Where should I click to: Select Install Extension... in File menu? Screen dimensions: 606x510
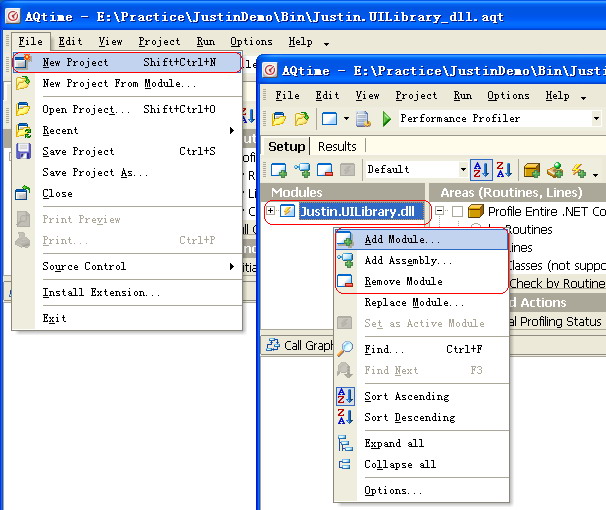(127, 292)
